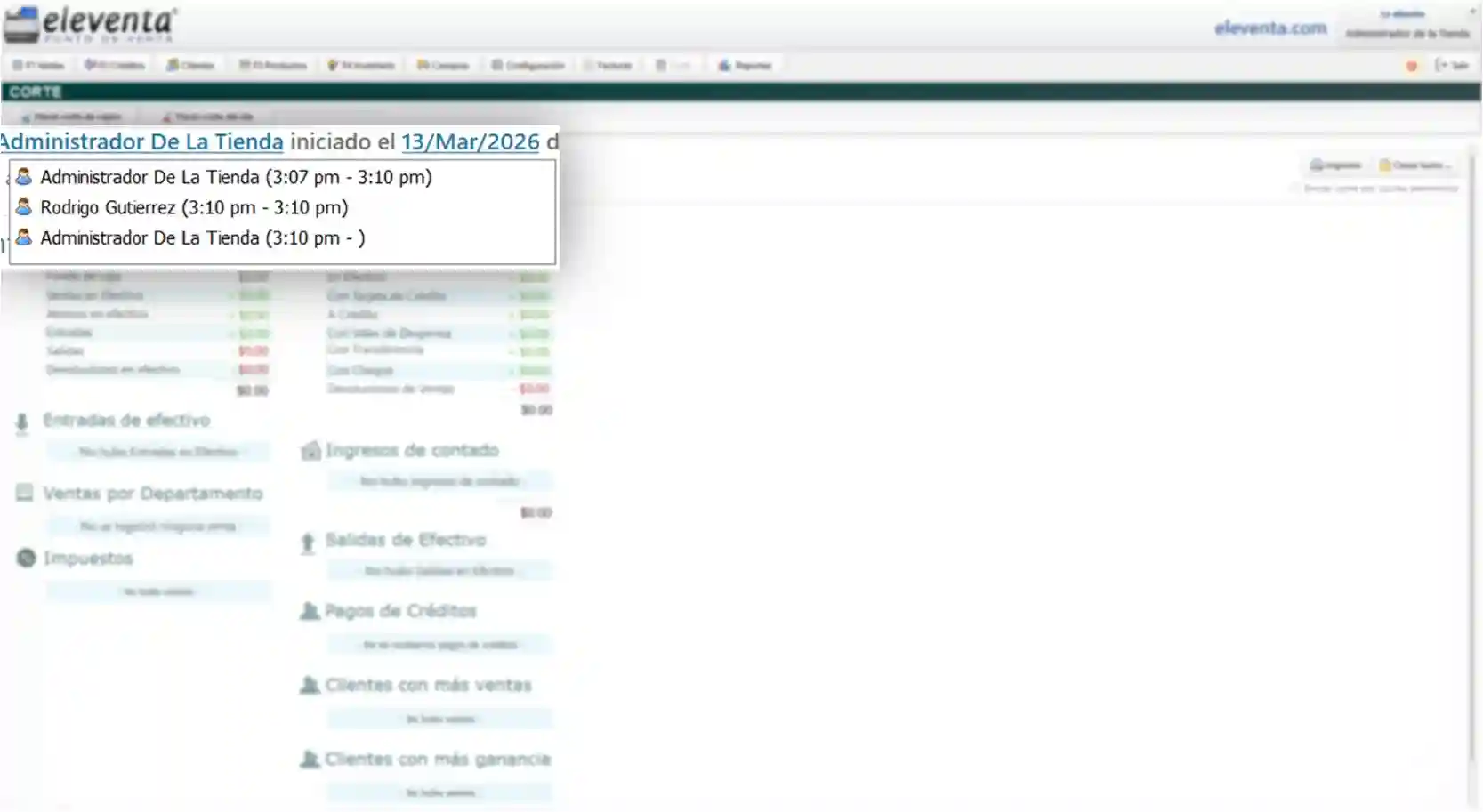Open the F3 Productos section
This screenshot has width=1483, height=812.
[273, 65]
